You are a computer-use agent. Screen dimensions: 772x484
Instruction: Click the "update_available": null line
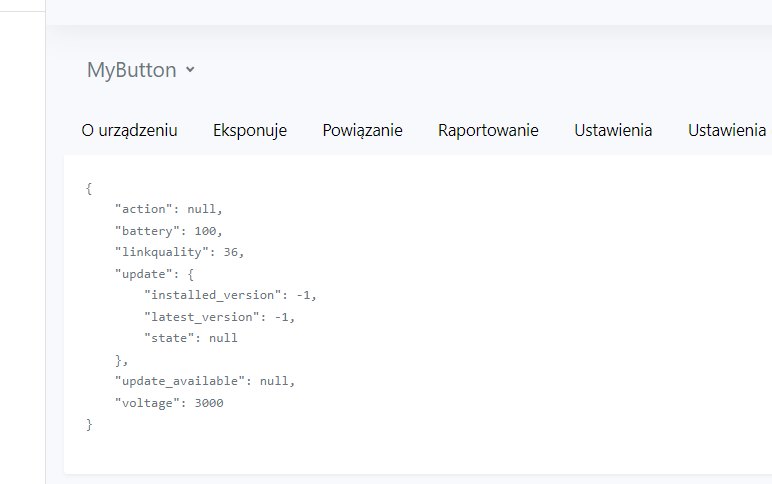click(205, 381)
